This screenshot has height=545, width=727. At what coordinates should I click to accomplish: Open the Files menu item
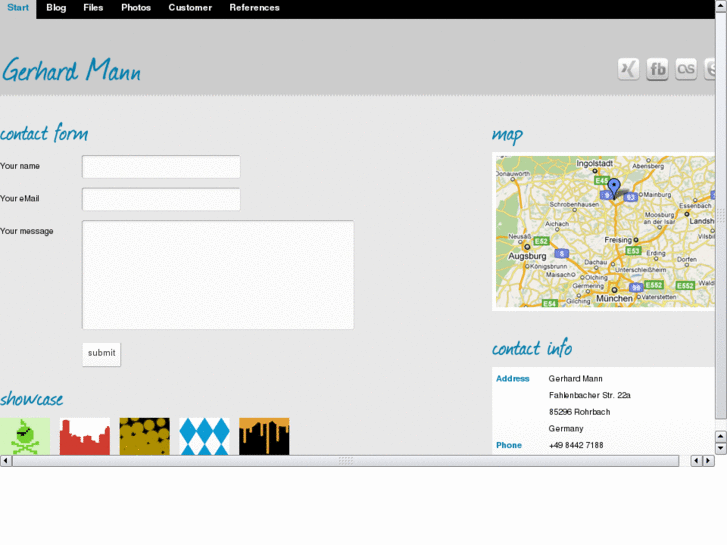(x=93, y=8)
